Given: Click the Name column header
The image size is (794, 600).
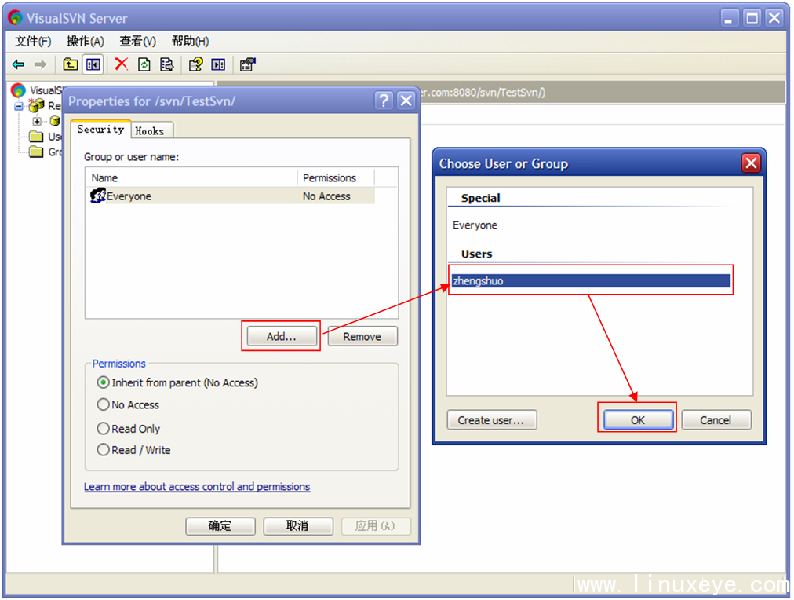Looking at the screenshot, I should (x=191, y=178).
